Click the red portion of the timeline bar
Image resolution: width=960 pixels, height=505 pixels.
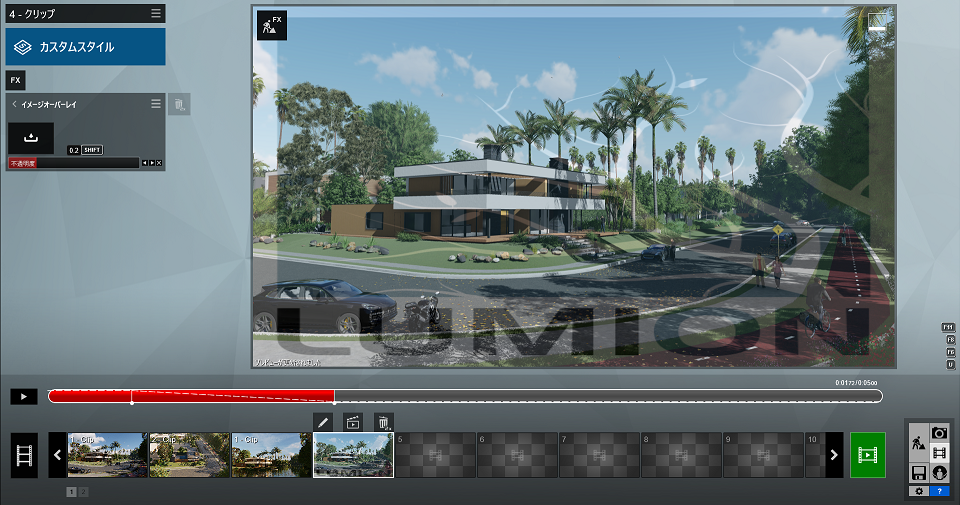(191, 396)
